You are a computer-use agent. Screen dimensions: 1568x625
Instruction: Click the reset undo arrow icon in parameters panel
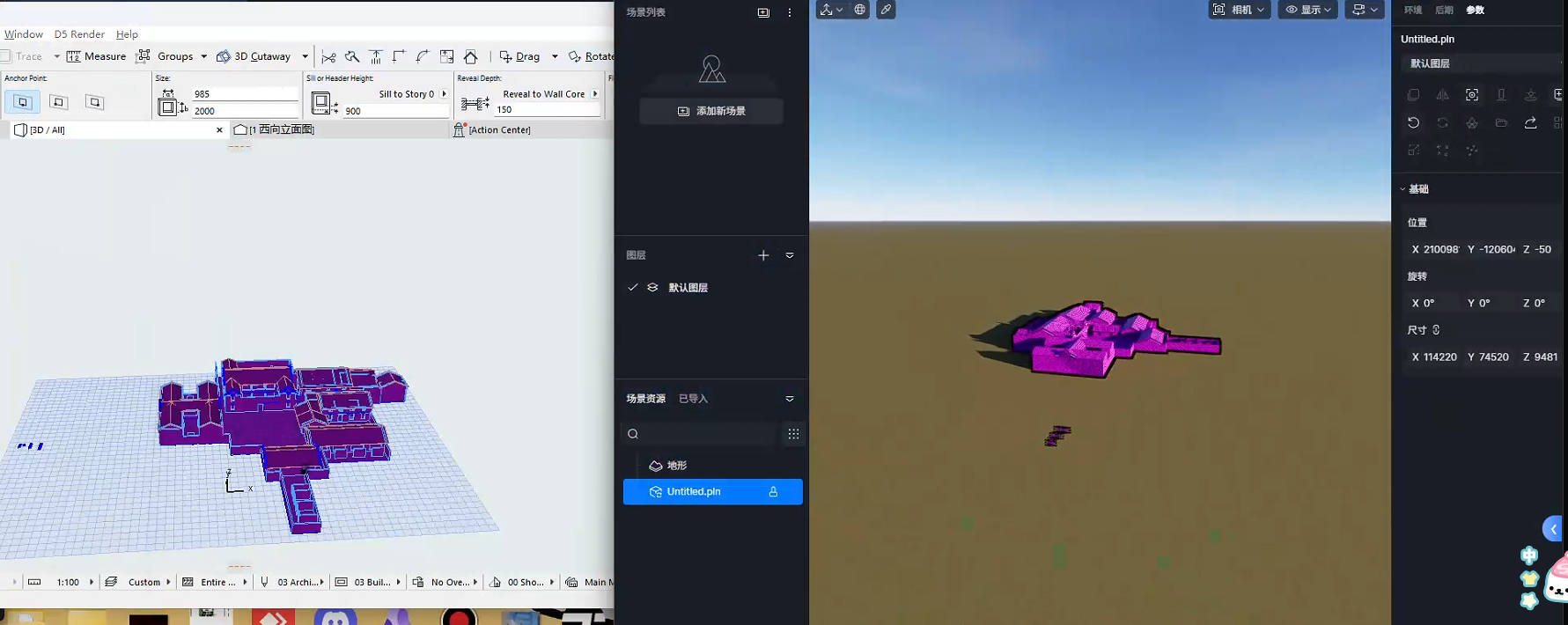[1413, 123]
